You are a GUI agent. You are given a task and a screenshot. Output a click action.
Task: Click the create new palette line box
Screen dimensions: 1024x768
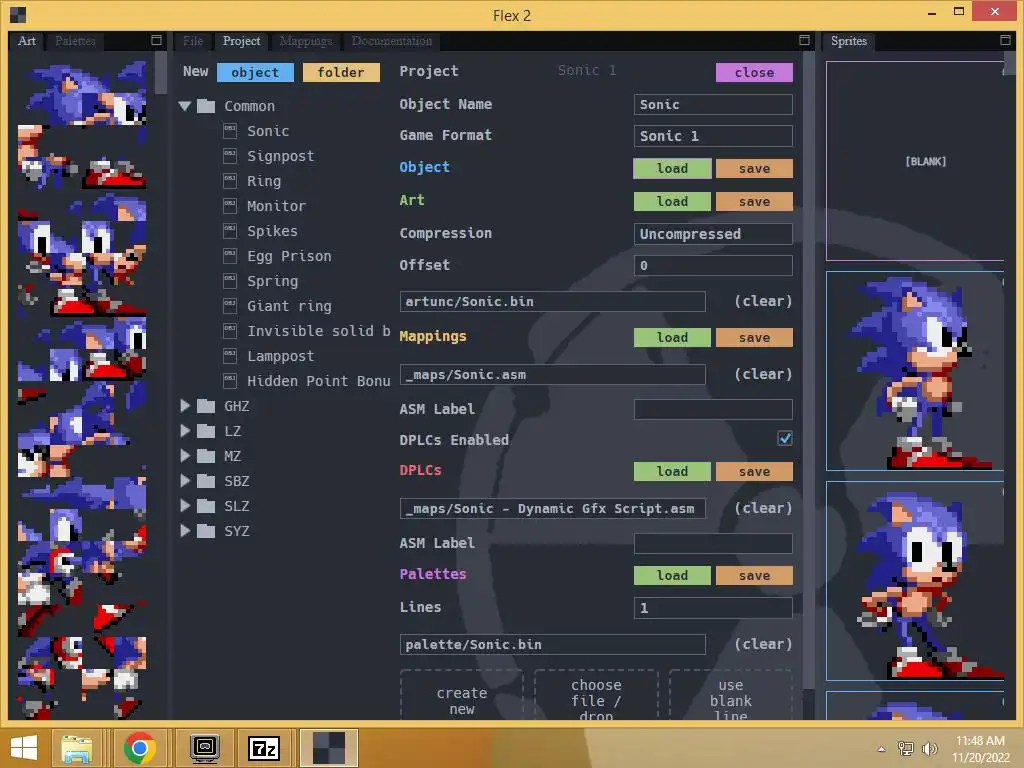(x=462, y=695)
